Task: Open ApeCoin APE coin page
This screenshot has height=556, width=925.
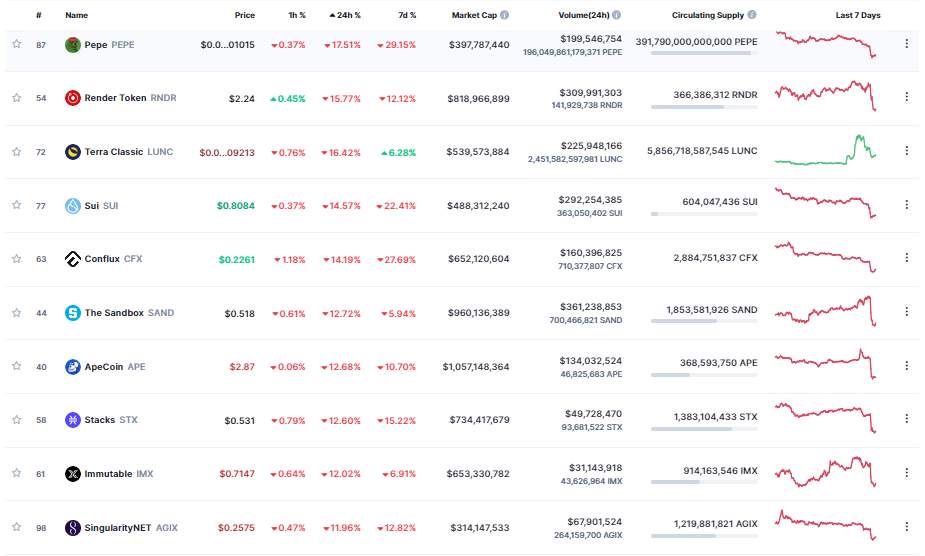Action: (x=115, y=367)
